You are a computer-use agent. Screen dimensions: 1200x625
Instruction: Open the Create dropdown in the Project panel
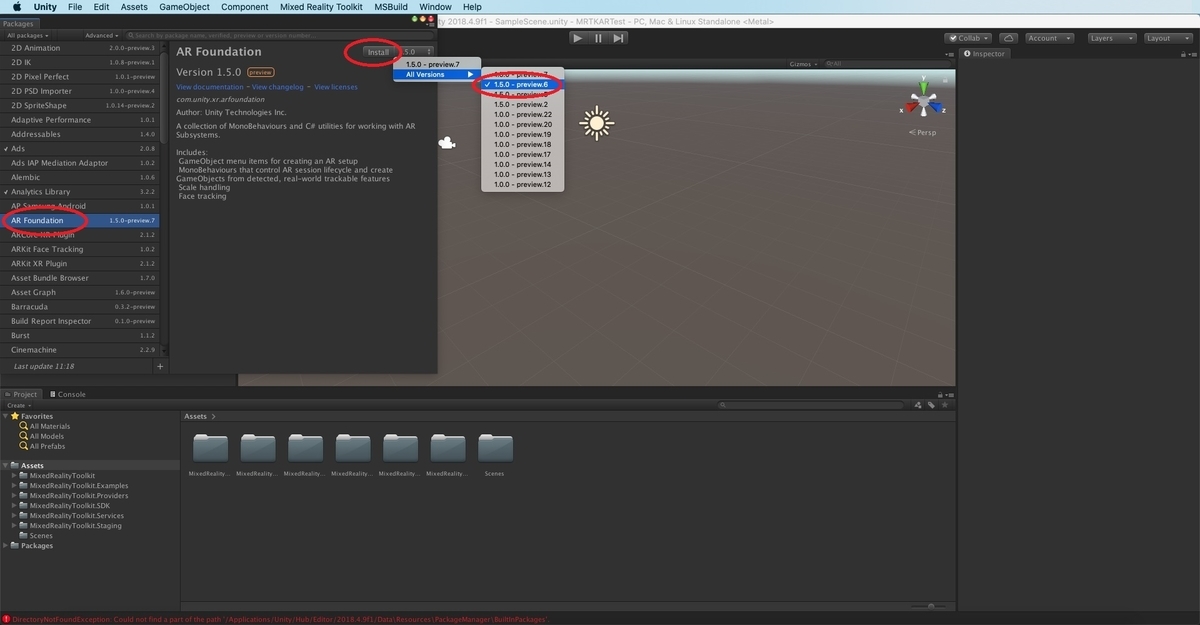pos(19,405)
